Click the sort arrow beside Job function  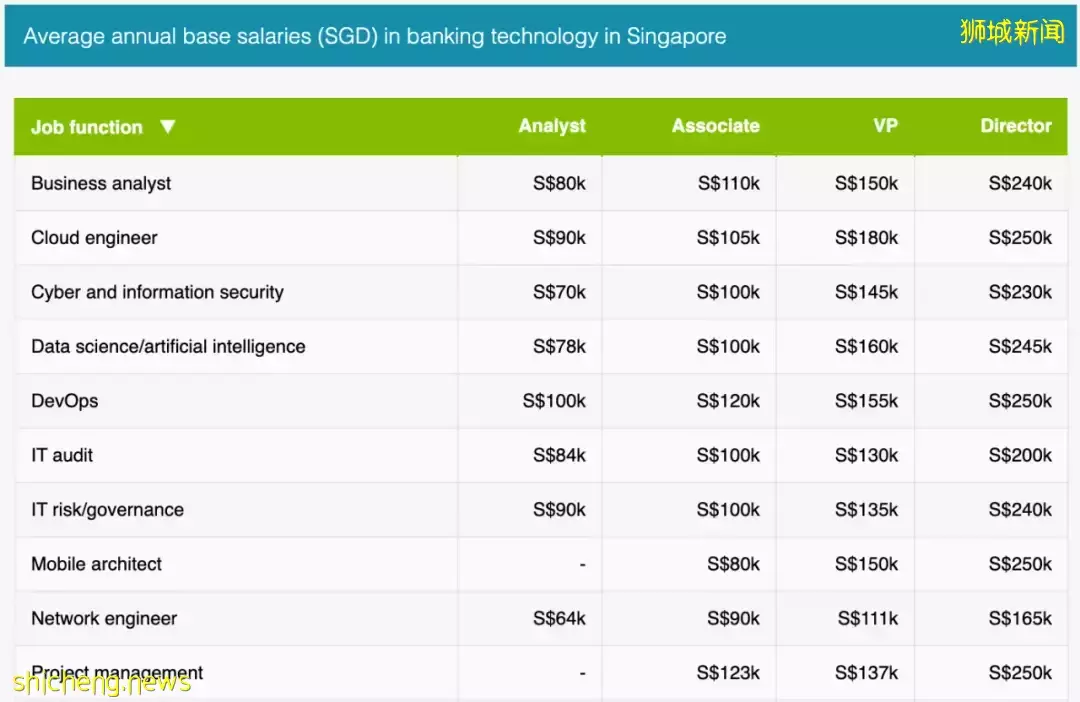(x=167, y=127)
